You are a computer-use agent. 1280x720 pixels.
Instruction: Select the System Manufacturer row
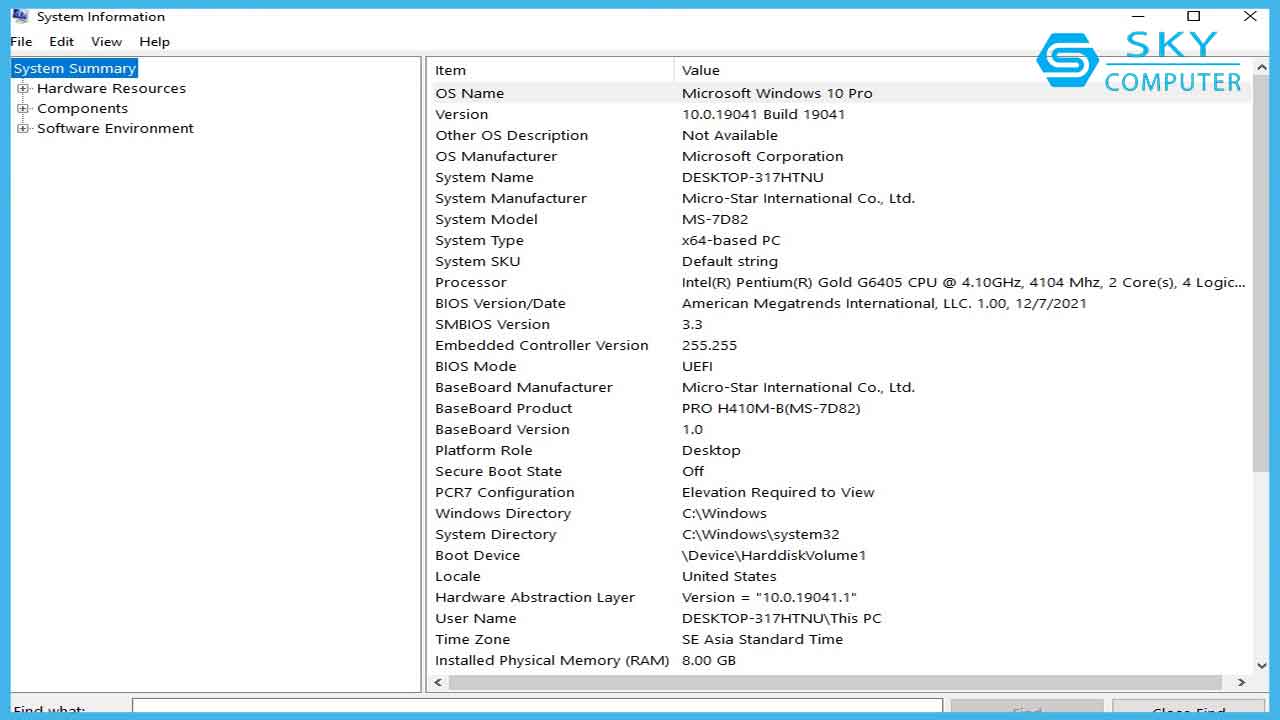(840, 198)
